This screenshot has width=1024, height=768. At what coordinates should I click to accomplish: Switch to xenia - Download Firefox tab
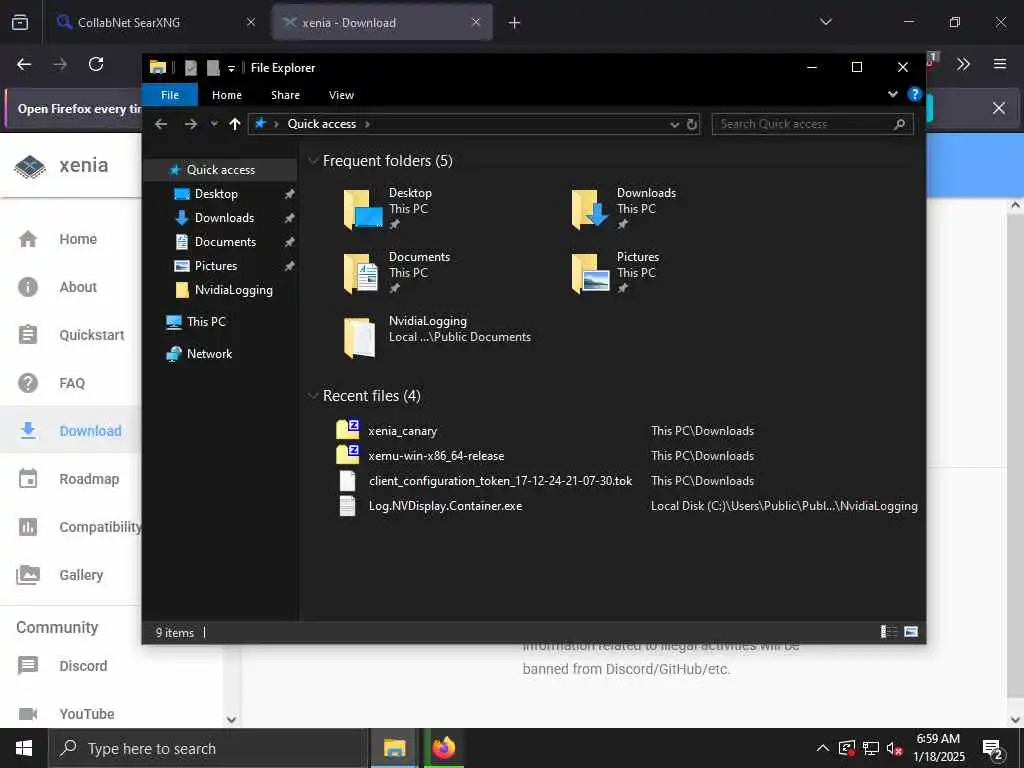(x=382, y=22)
